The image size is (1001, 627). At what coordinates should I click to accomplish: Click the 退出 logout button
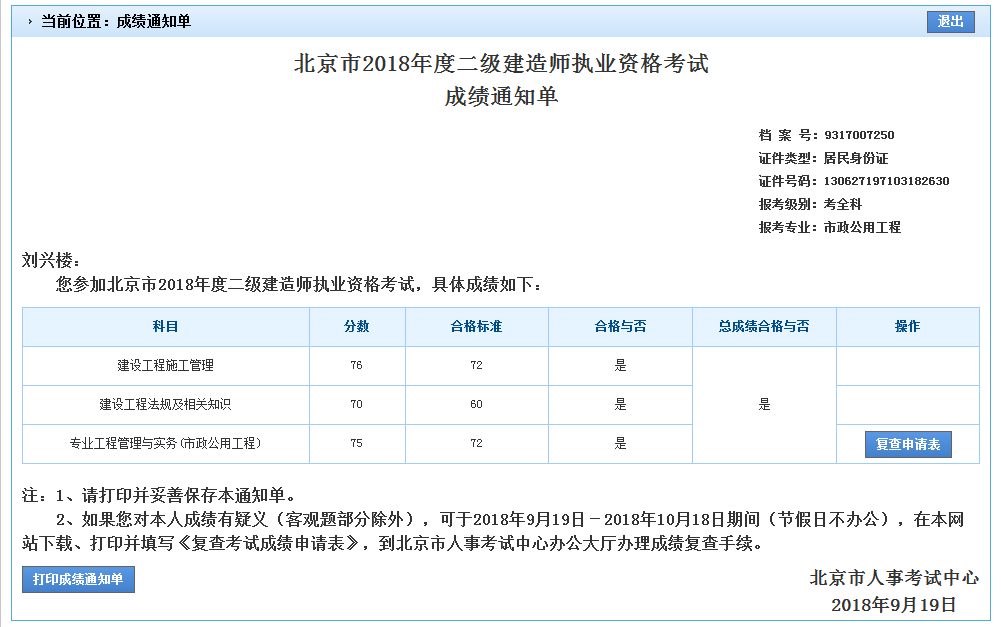[x=950, y=21]
